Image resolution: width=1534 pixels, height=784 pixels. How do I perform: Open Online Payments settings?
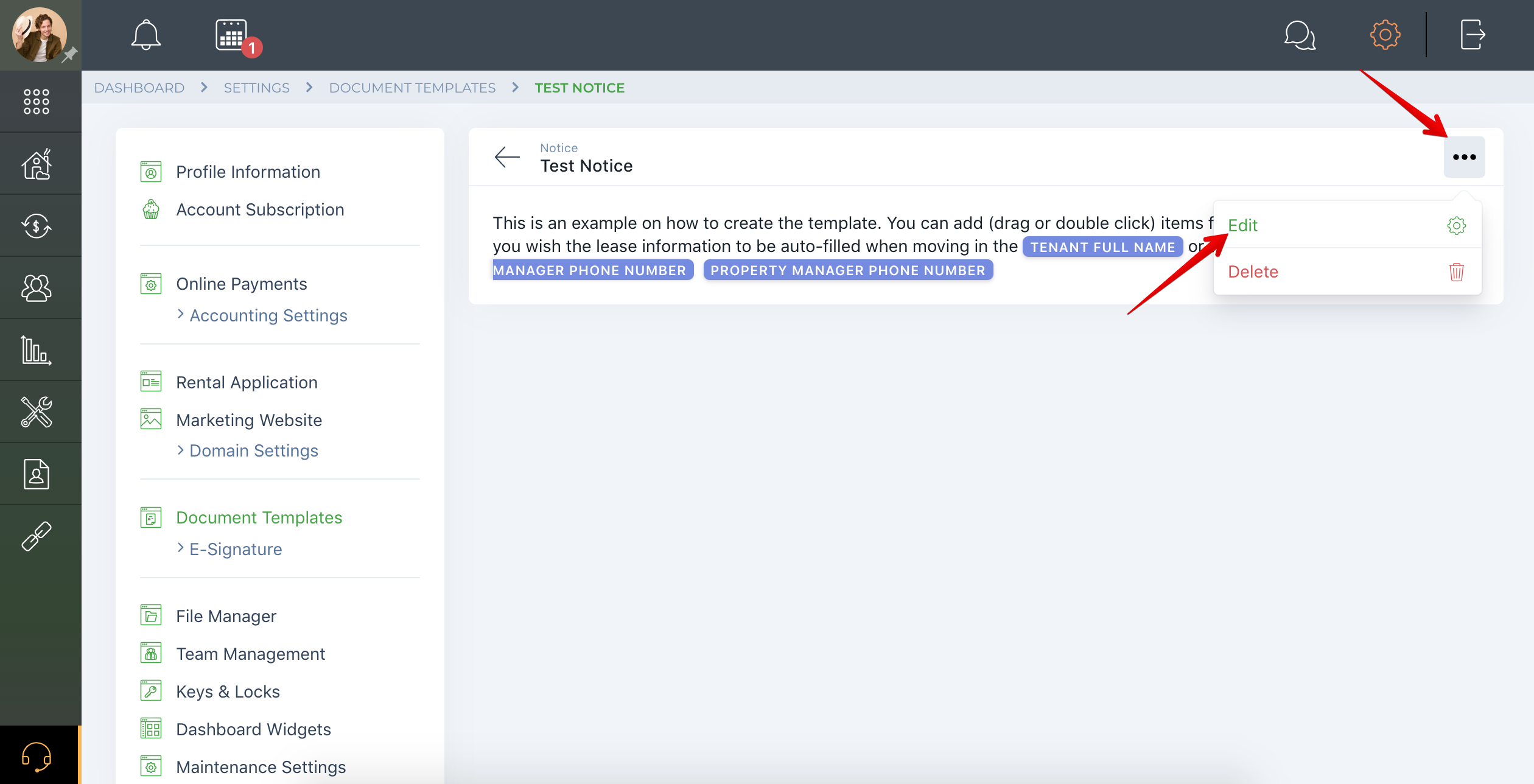click(241, 284)
